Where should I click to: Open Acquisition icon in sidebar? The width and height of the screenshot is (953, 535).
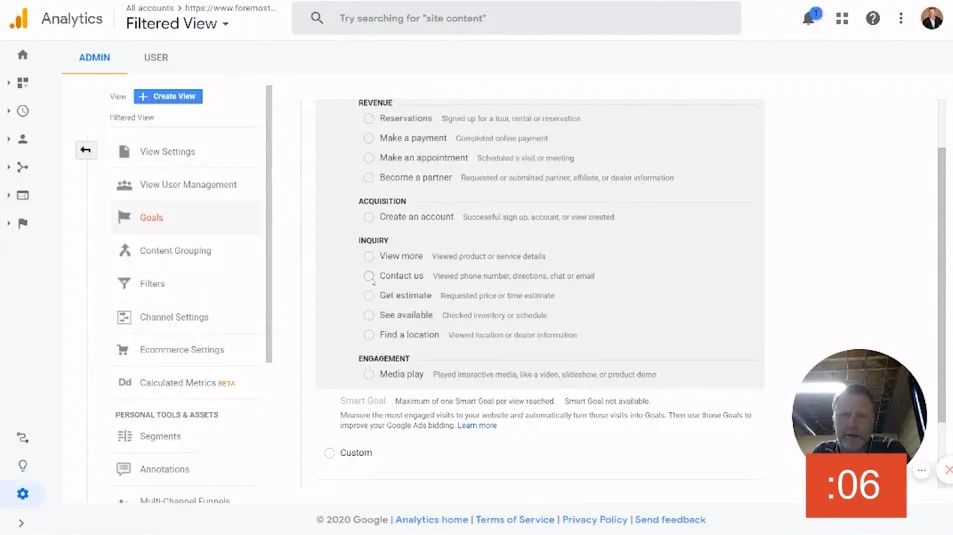[x=23, y=167]
